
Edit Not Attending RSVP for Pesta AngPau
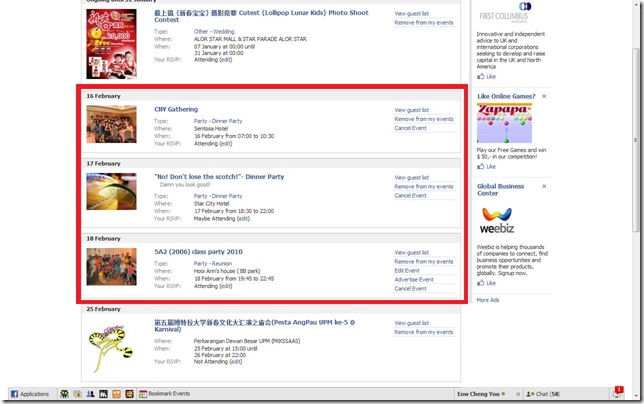point(236,362)
